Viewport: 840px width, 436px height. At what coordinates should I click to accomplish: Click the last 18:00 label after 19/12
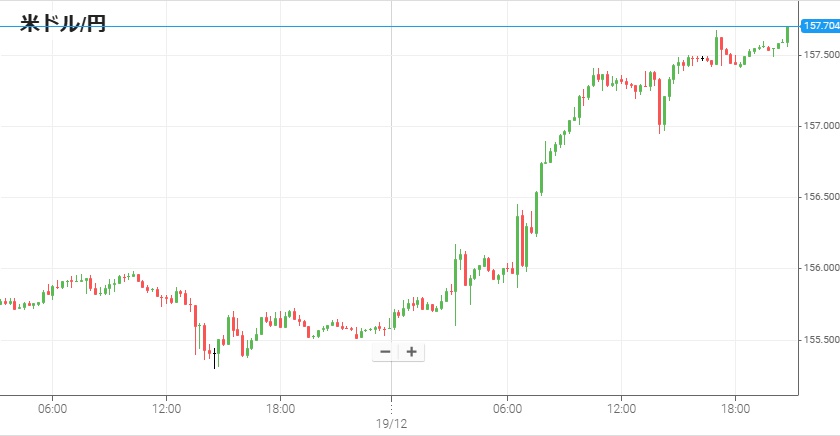pyautogui.click(x=736, y=408)
